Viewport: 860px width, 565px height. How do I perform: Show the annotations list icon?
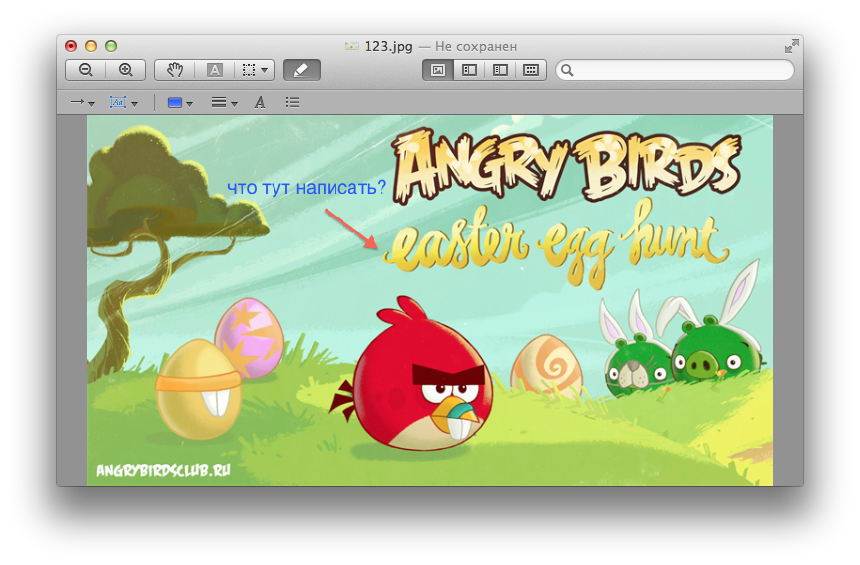click(292, 103)
